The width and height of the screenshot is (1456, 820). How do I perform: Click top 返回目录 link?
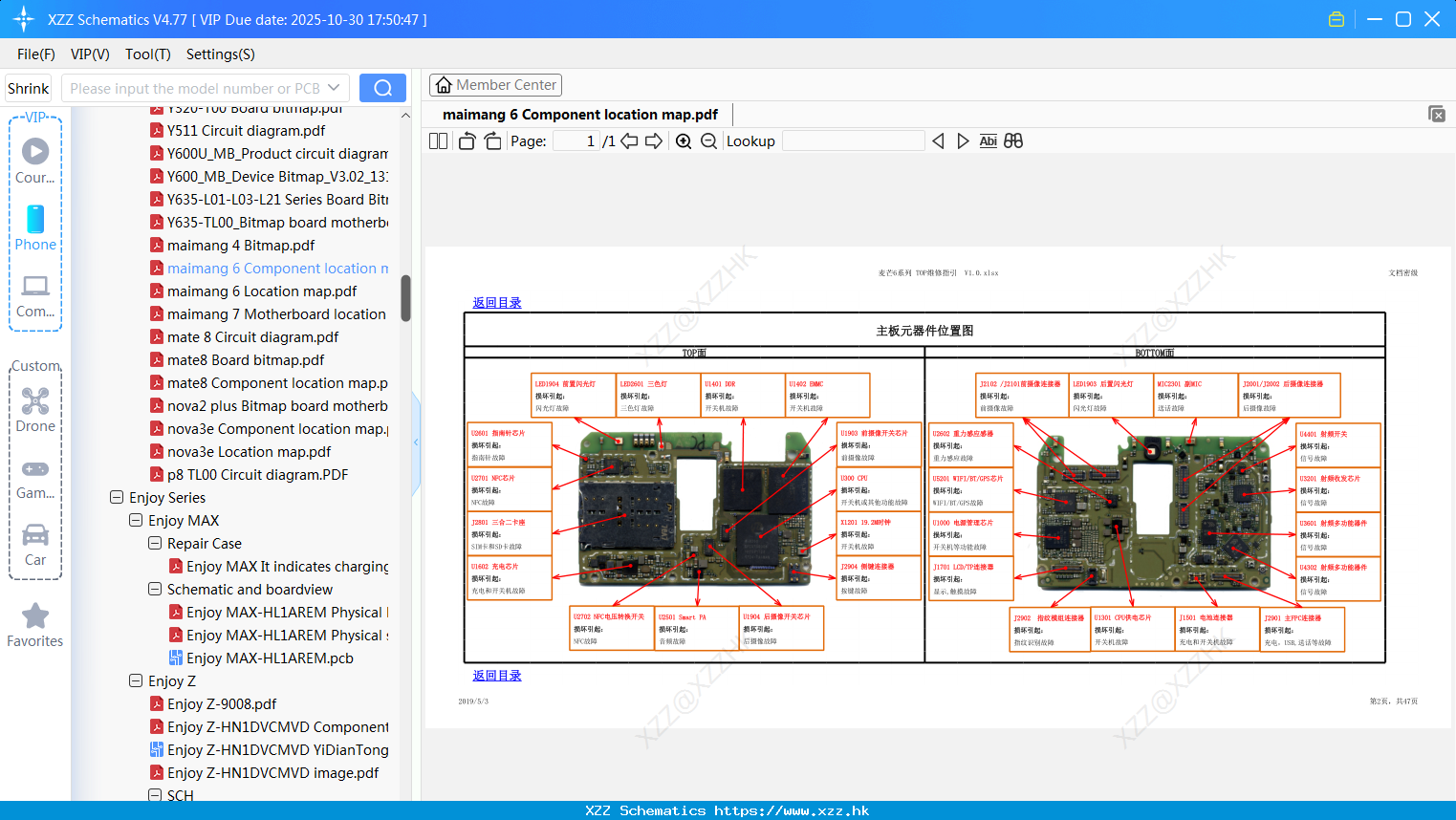point(497,303)
